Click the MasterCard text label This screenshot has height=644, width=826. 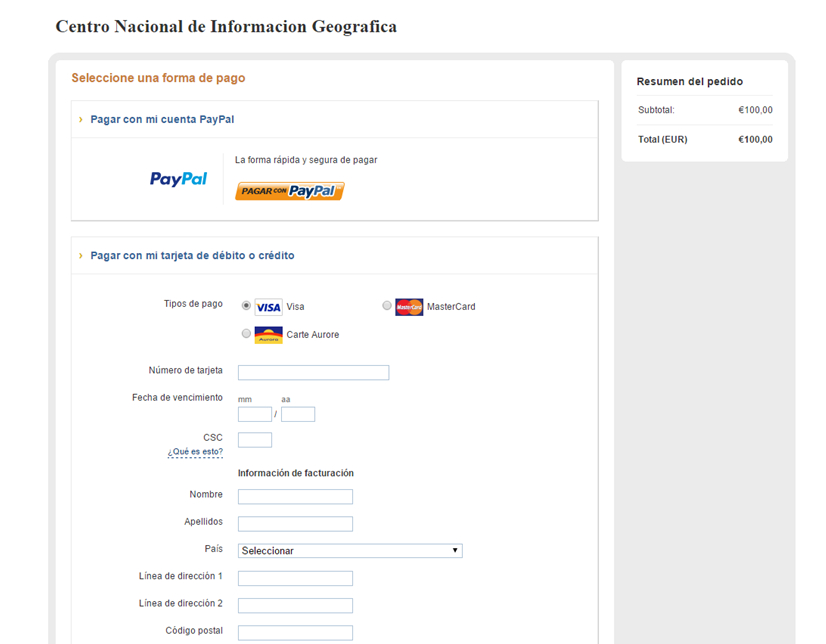coord(451,306)
